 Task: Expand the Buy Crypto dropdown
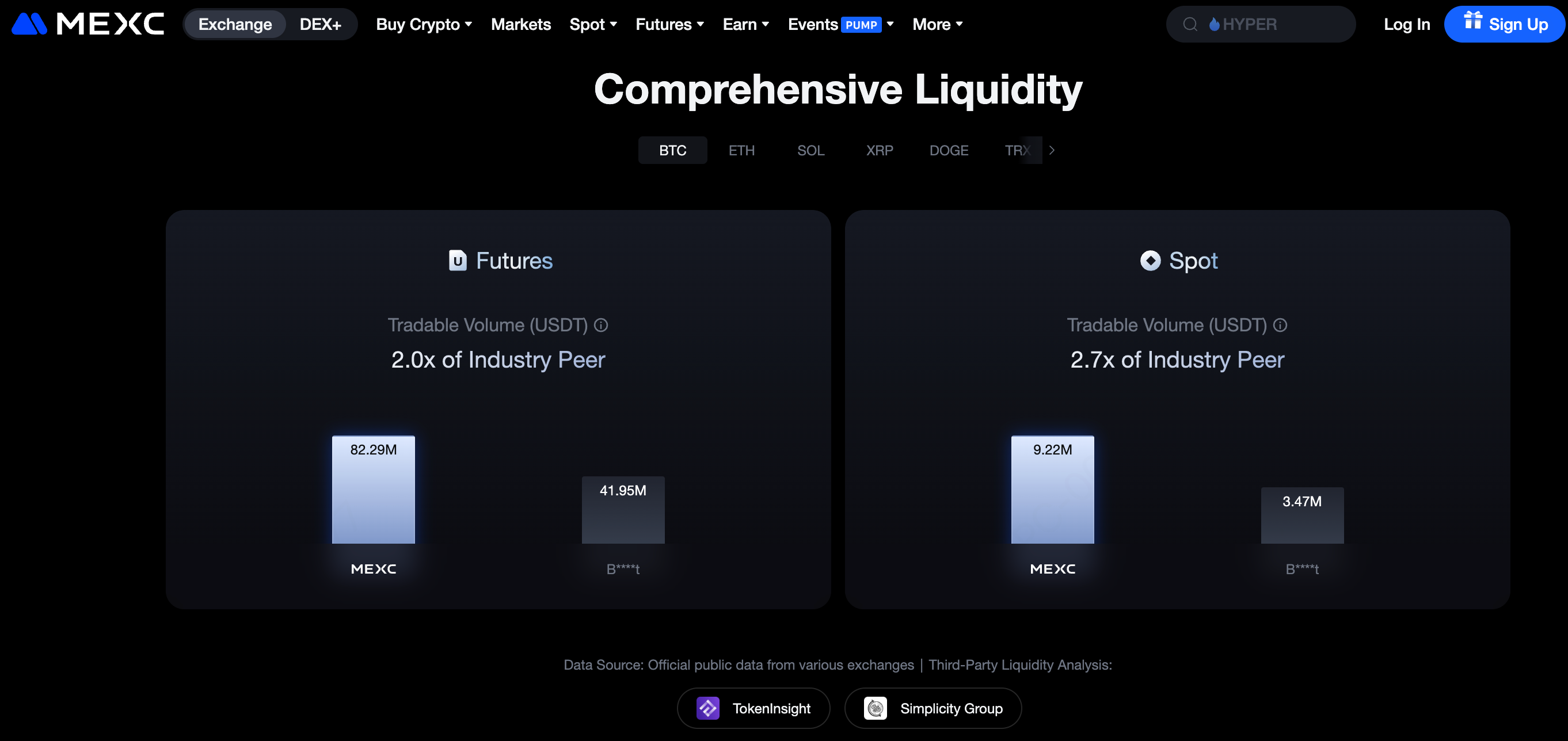(424, 24)
